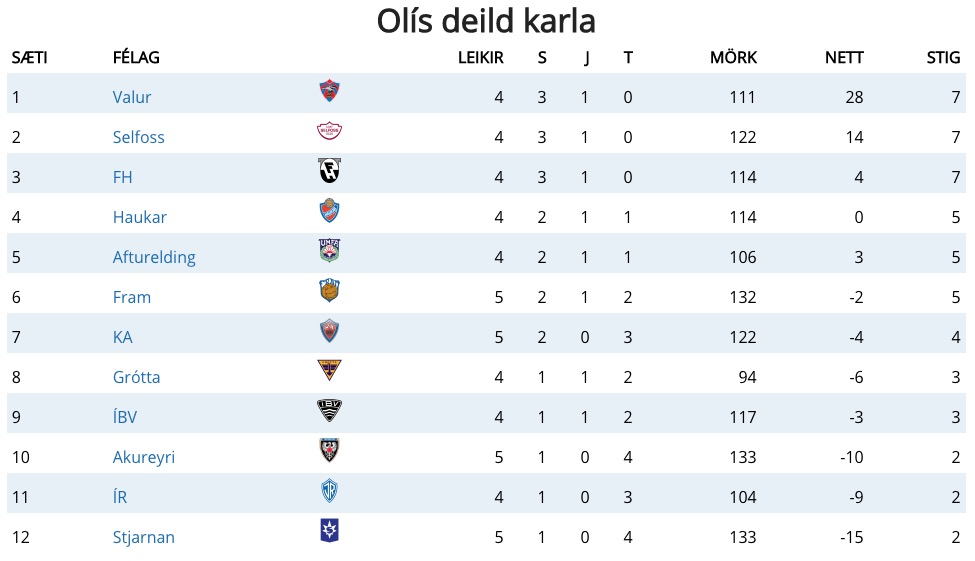The height and width of the screenshot is (561, 975).
Task: Click the Haukar team logo
Action: (329, 211)
